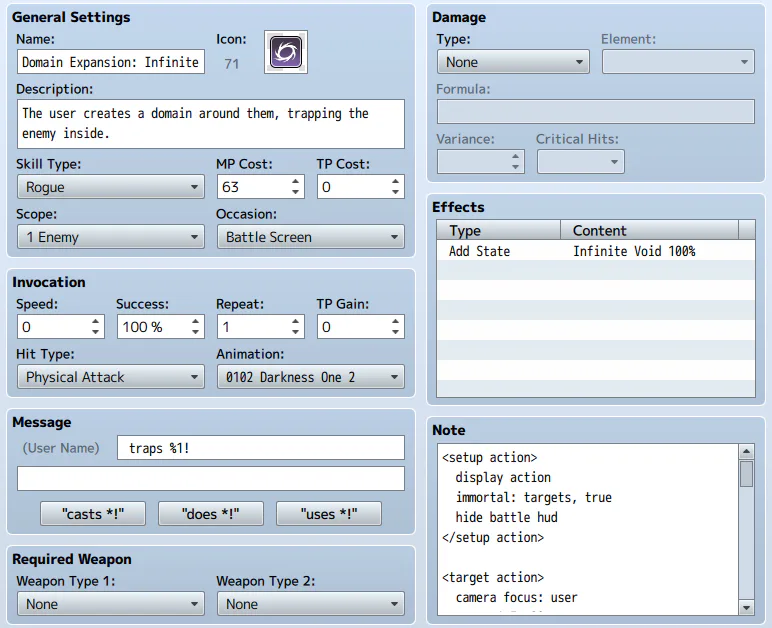Decrease TP Cost with down arrow

[x=395, y=192]
